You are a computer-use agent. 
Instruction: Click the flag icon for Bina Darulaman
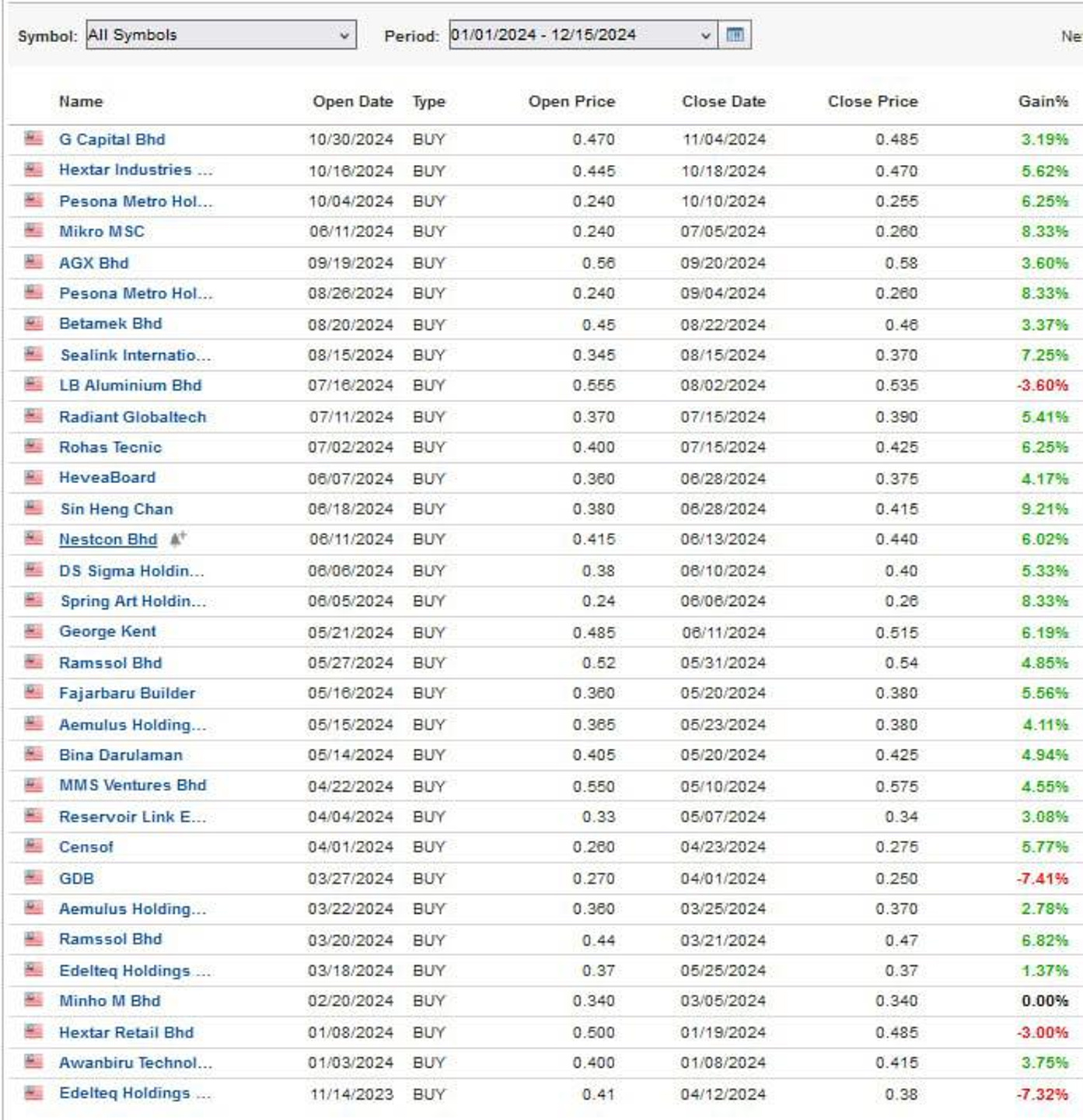point(33,754)
